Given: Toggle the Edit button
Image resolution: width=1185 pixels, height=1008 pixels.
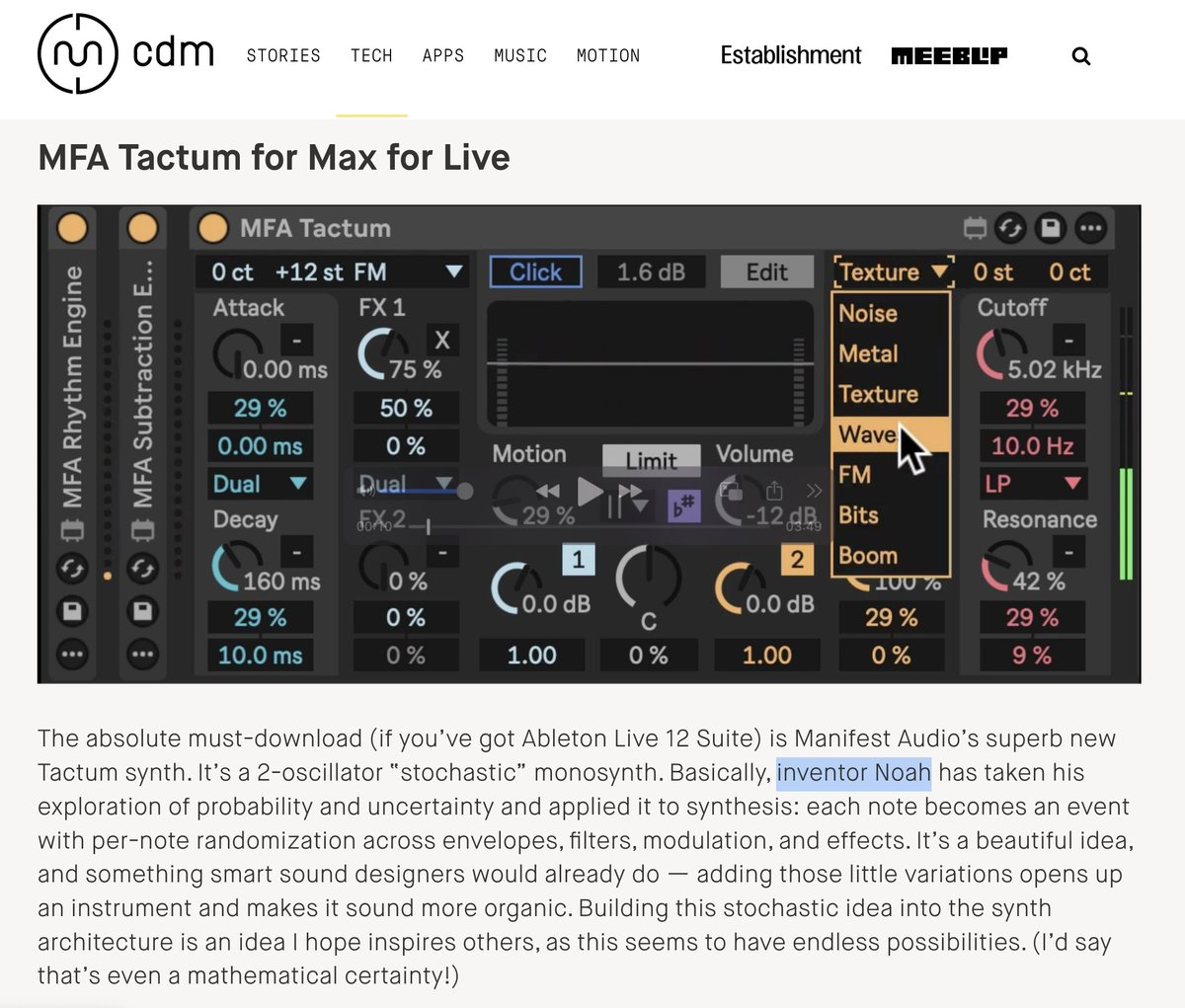Looking at the screenshot, I should (x=766, y=271).
